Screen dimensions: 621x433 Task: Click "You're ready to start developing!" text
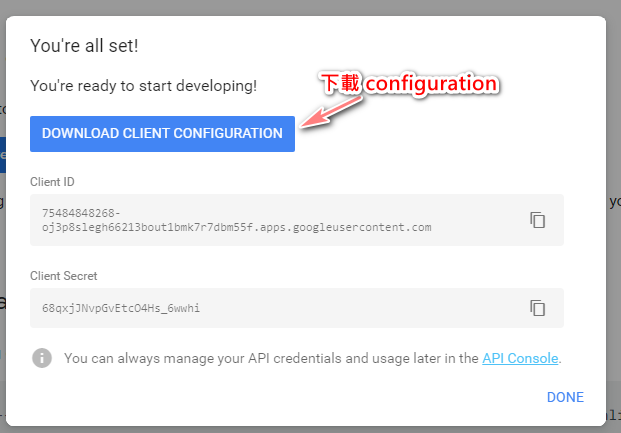click(x=143, y=86)
